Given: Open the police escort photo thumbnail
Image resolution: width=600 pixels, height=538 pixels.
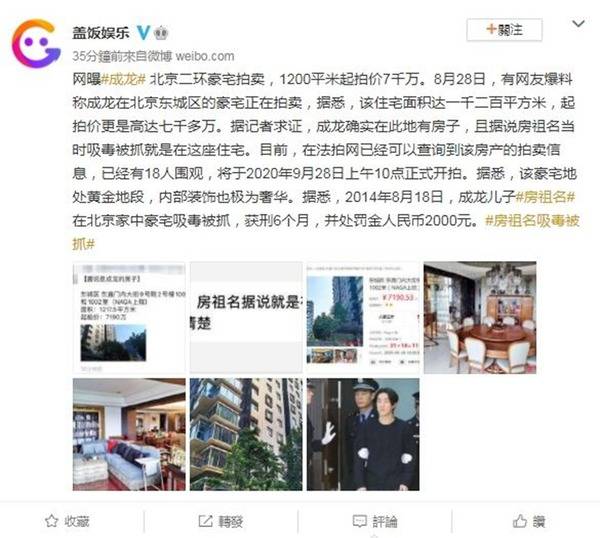Looking at the screenshot, I should [363, 434].
